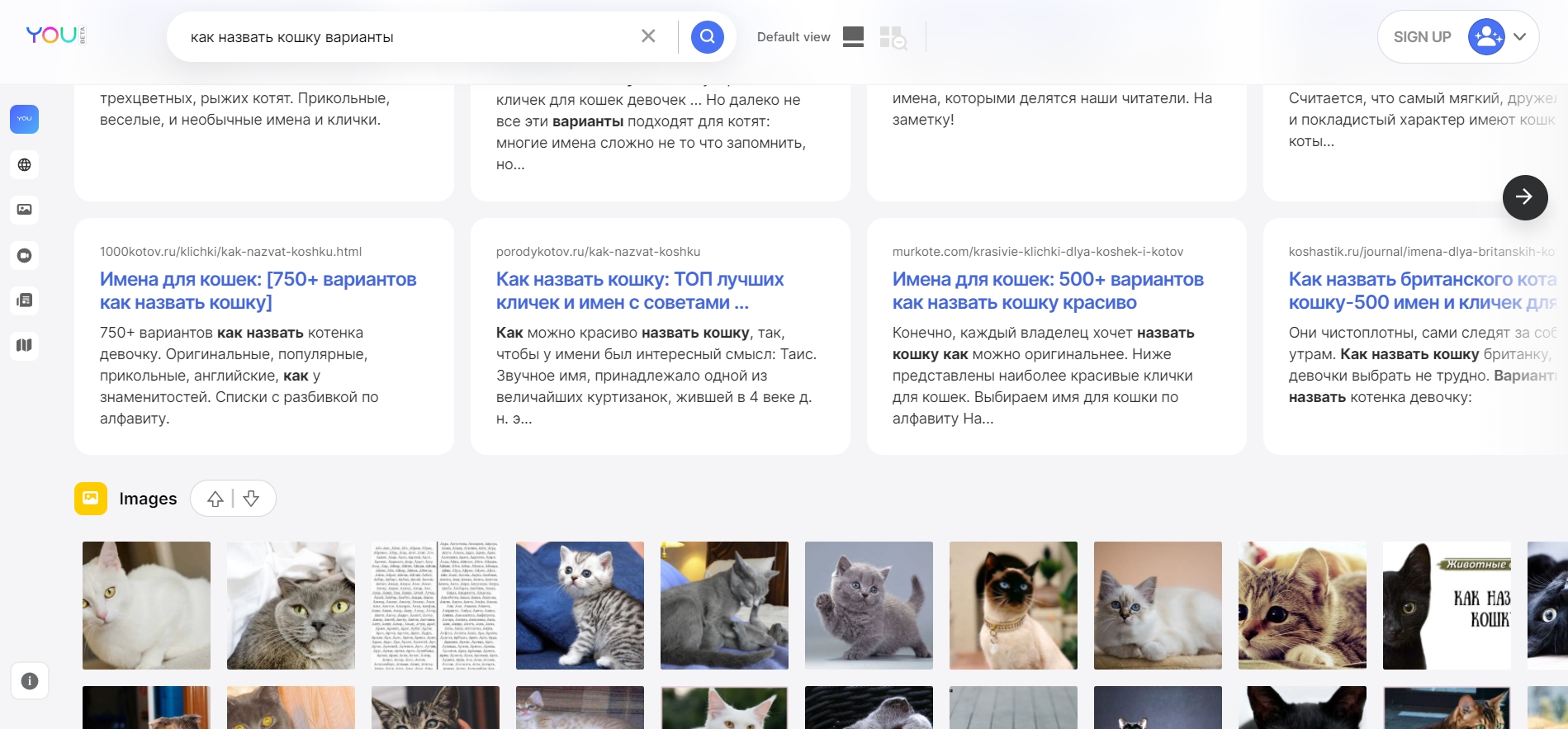Switch to Default view layout

pos(853,37)
